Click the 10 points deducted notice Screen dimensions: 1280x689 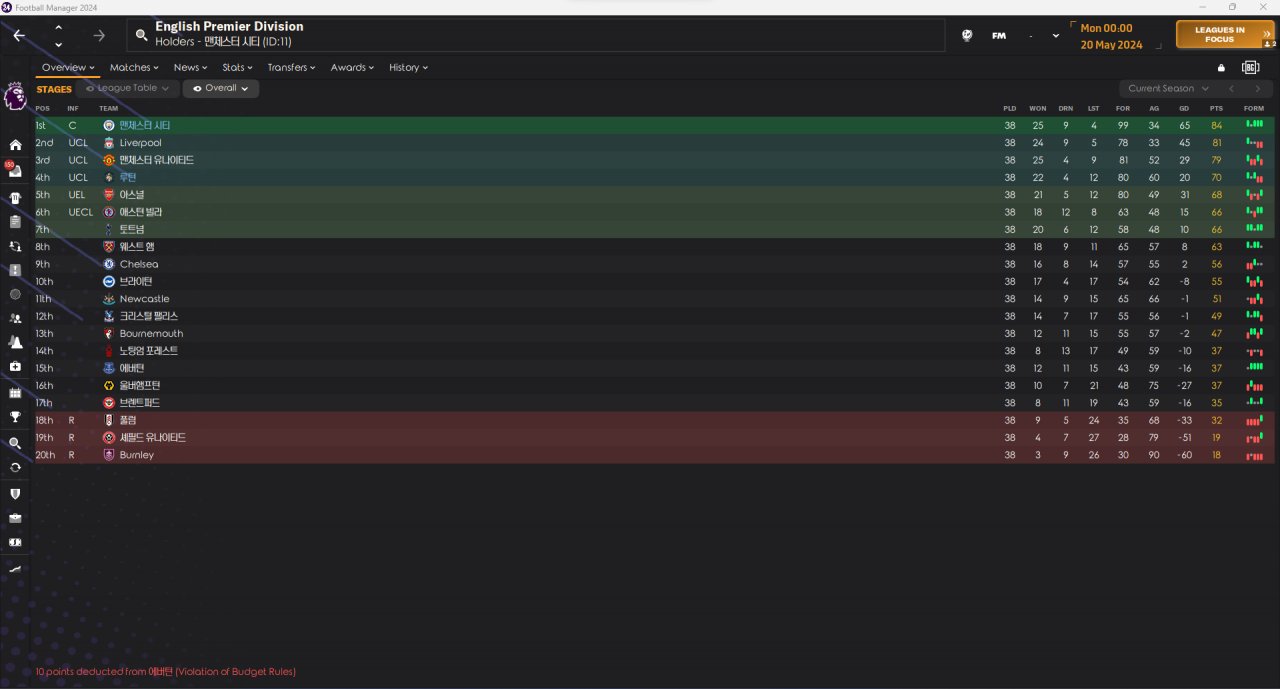click(x=165, y=672)
